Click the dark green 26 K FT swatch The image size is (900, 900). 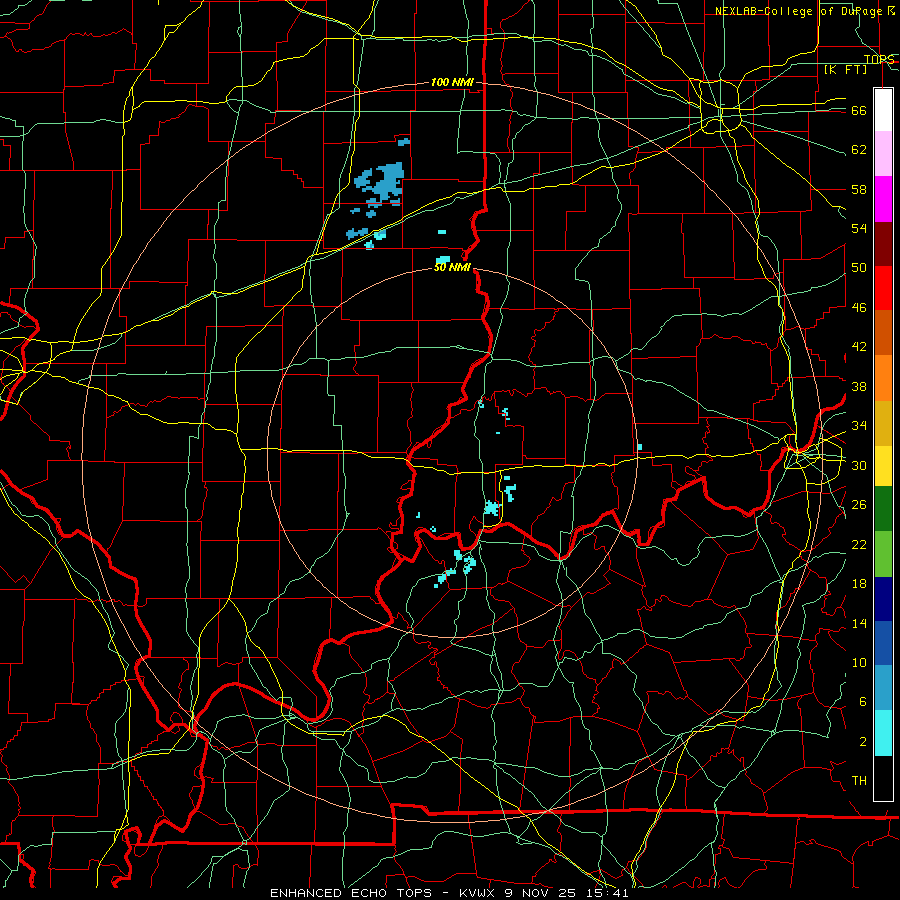coord(883,509)
